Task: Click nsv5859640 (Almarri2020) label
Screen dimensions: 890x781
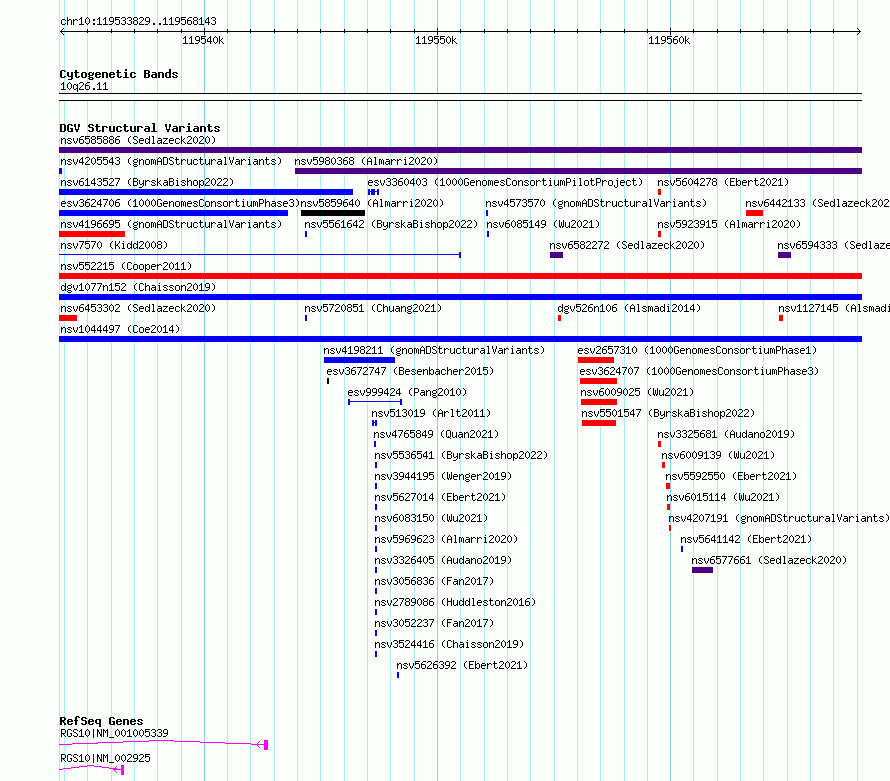Action: click(372, 203)
